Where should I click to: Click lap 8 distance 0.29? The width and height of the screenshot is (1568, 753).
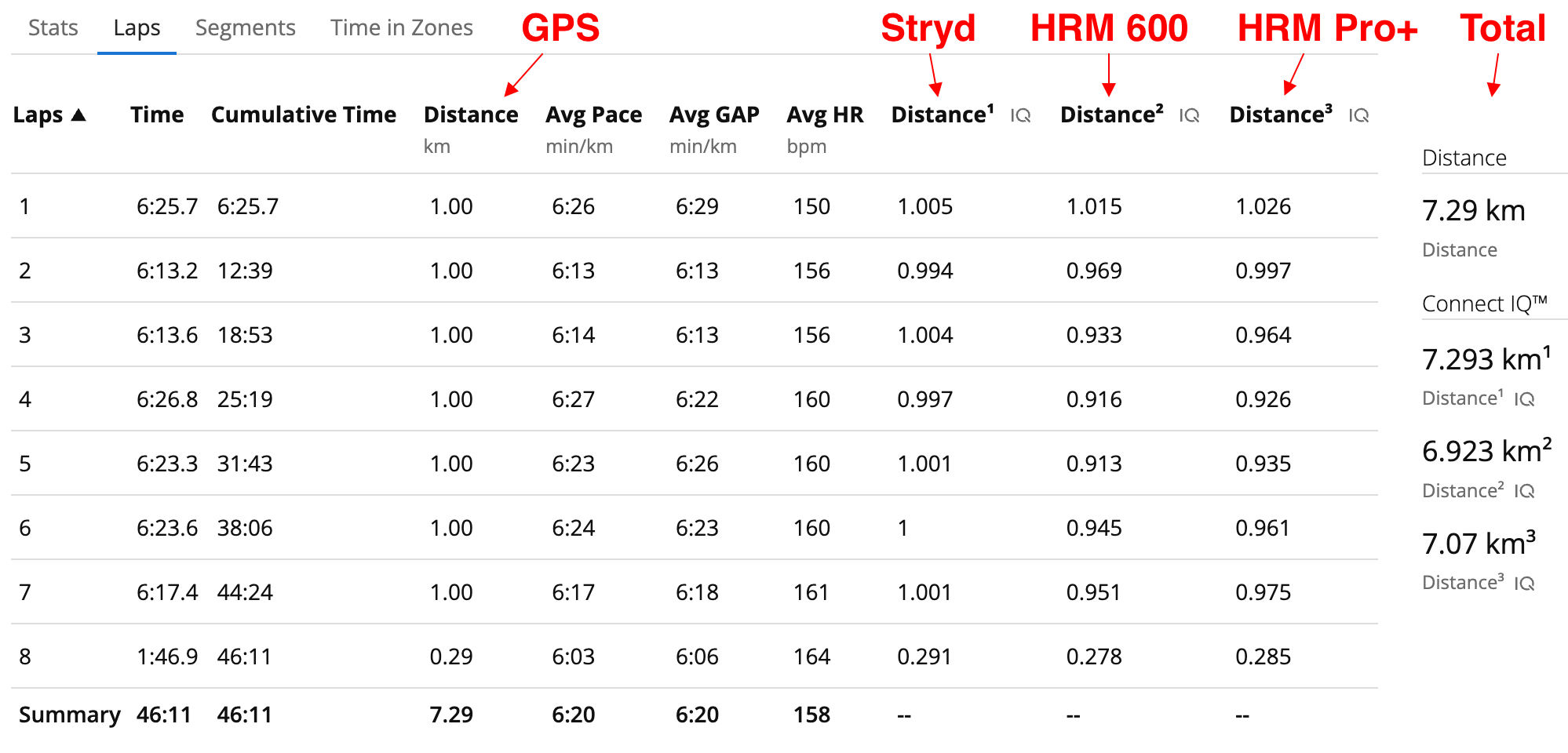coord(451,657)
